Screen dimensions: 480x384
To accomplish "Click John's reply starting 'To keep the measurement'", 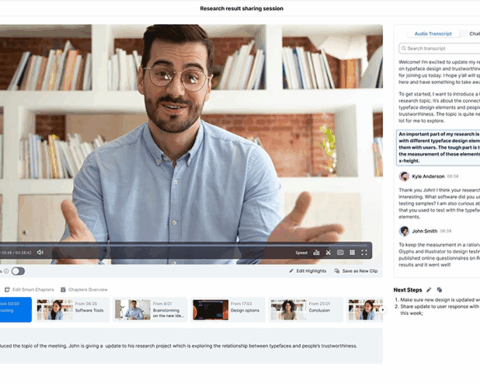I will (x=439, y=255).
